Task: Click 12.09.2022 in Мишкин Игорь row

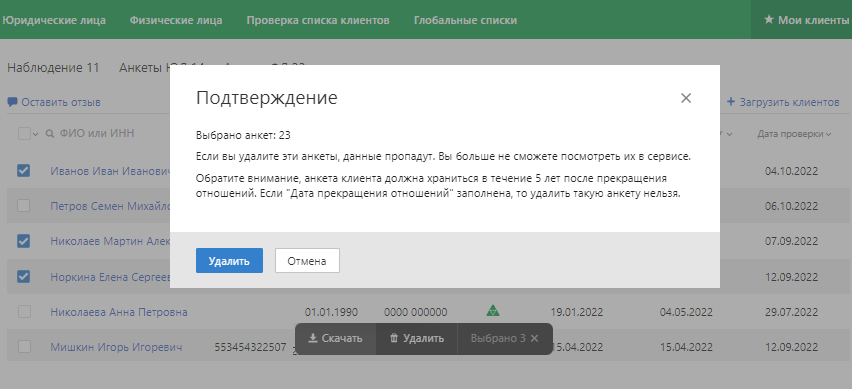Action: coord(791,347)
